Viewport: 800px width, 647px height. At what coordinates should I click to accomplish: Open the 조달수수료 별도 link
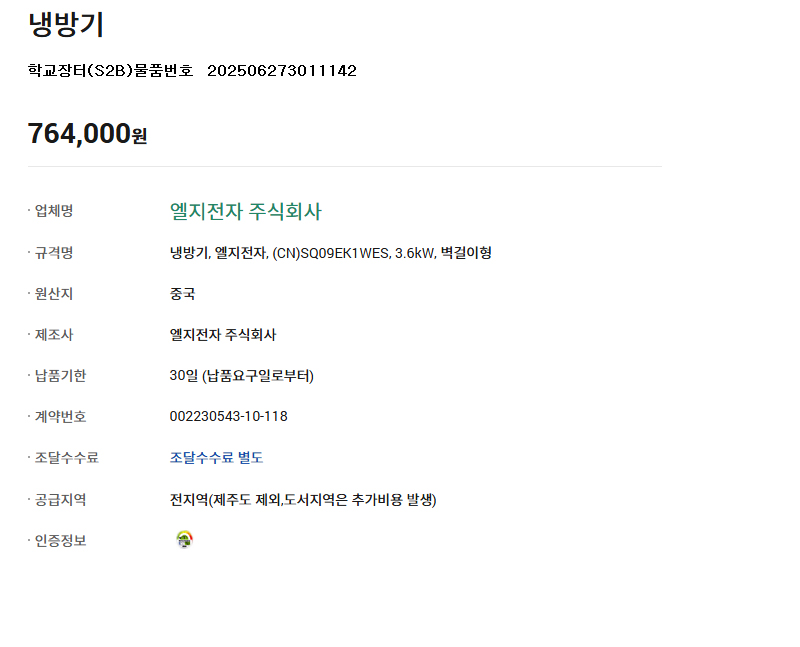(x=216, y=458)
